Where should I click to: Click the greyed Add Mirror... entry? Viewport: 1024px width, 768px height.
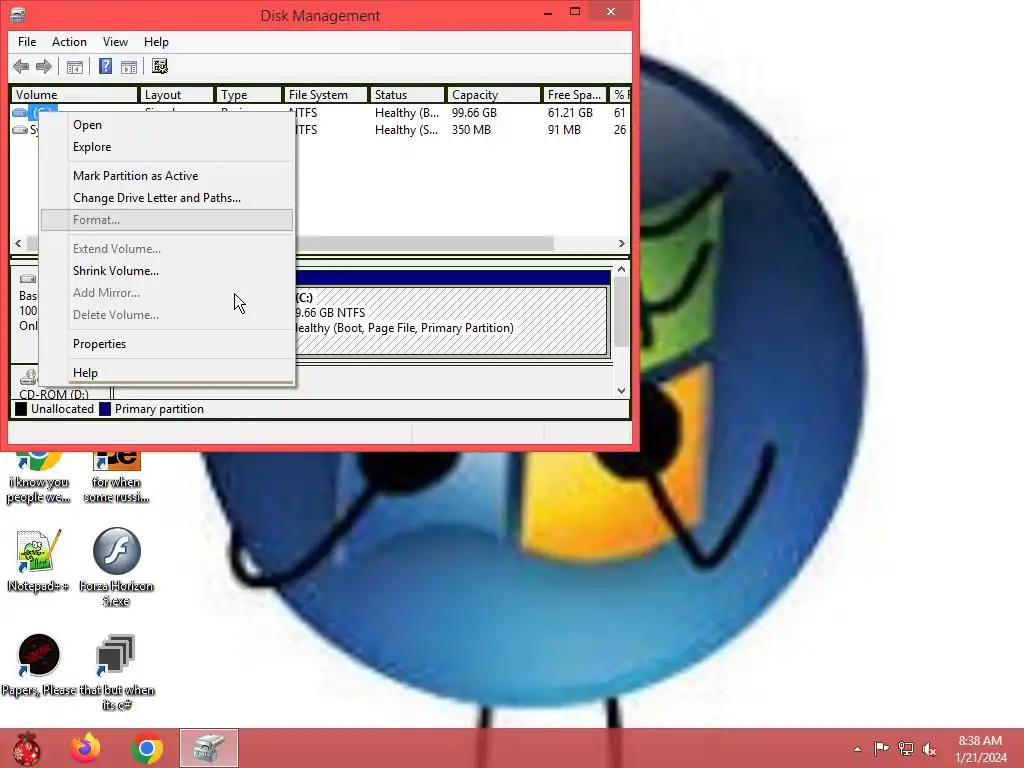[167, 293]
